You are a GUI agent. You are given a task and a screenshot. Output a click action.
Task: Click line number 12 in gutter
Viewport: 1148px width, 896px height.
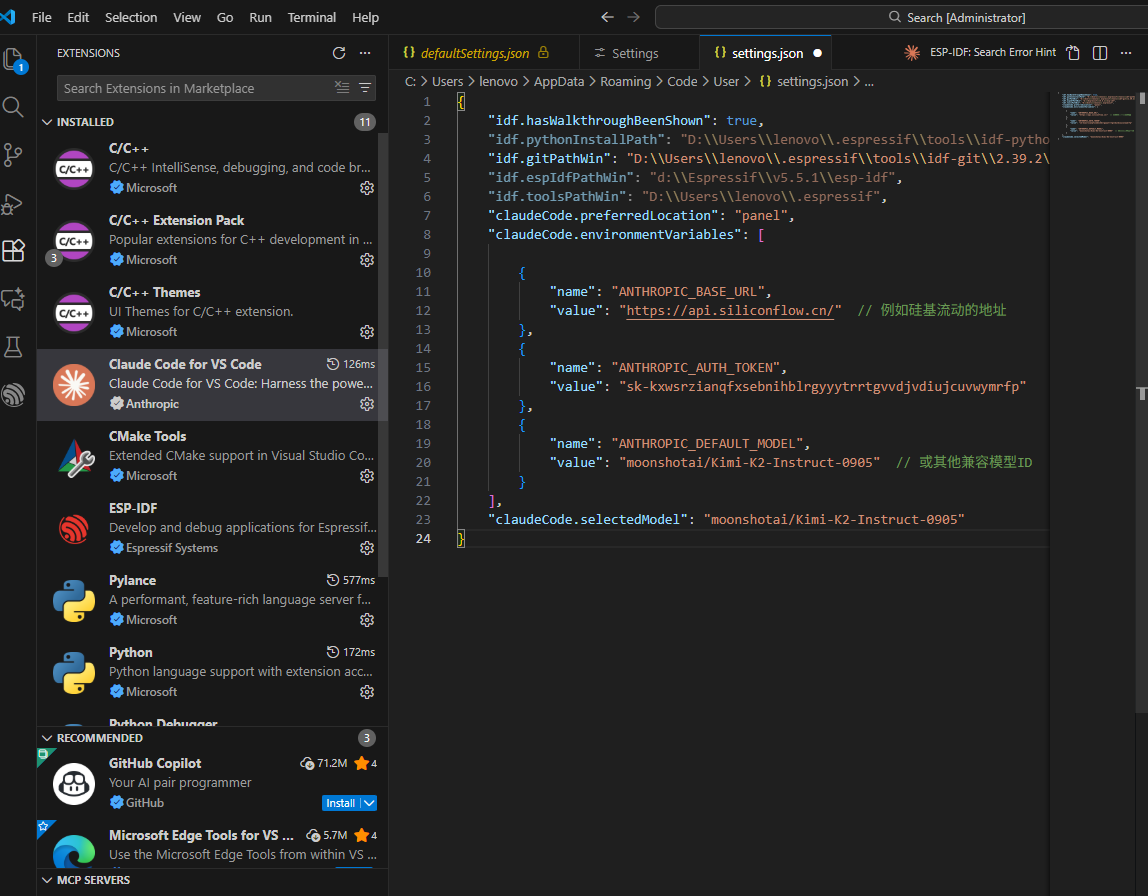coord(423,310)
